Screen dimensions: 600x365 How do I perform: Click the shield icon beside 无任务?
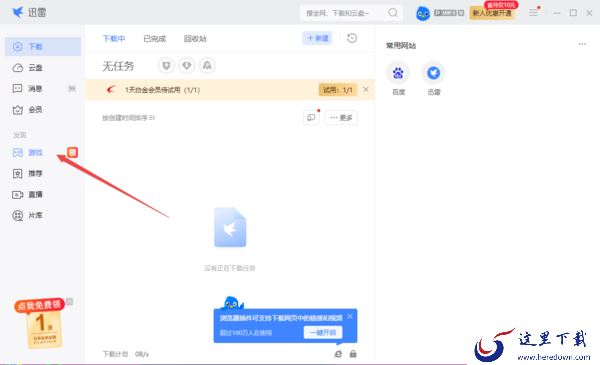pyautogui.click(x=166, y=66)
